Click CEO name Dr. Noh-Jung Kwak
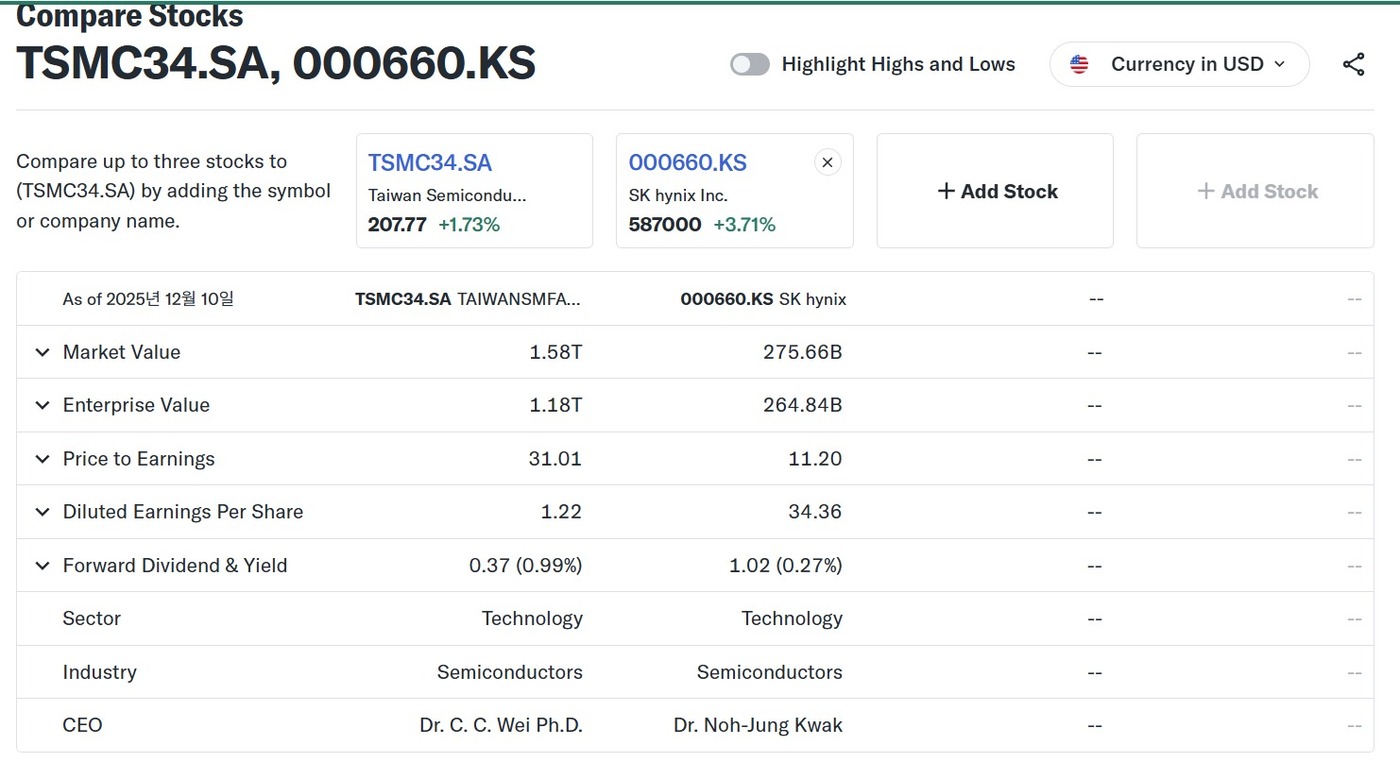Image resolution: width=1400 pixels, height=762 pixels. click(x=757, y=725)
